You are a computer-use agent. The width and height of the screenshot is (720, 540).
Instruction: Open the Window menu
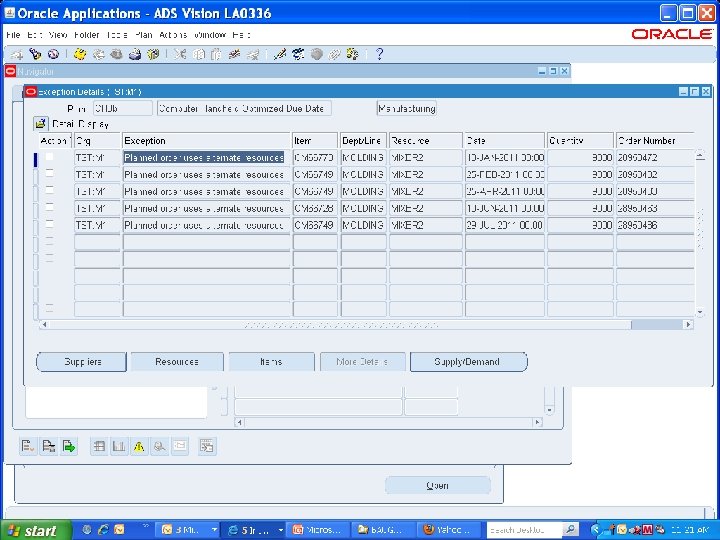(210, 35)
